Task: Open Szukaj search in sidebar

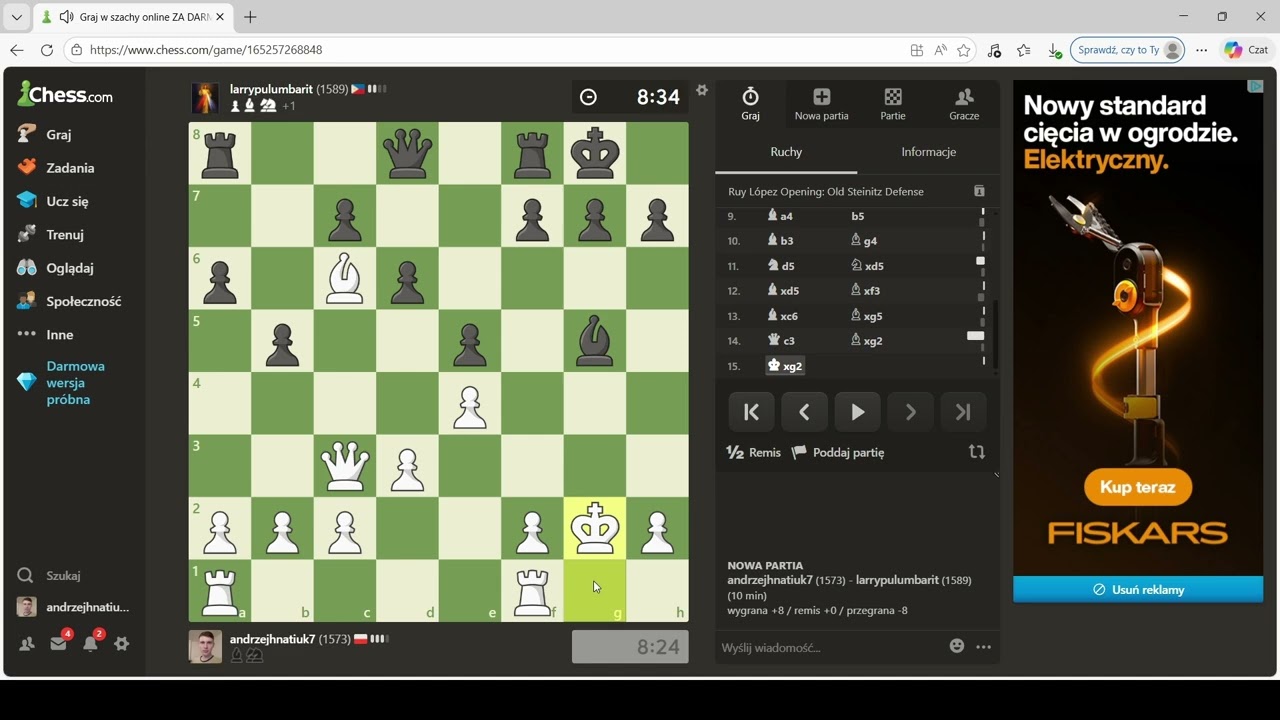Action: pos(49,576)
